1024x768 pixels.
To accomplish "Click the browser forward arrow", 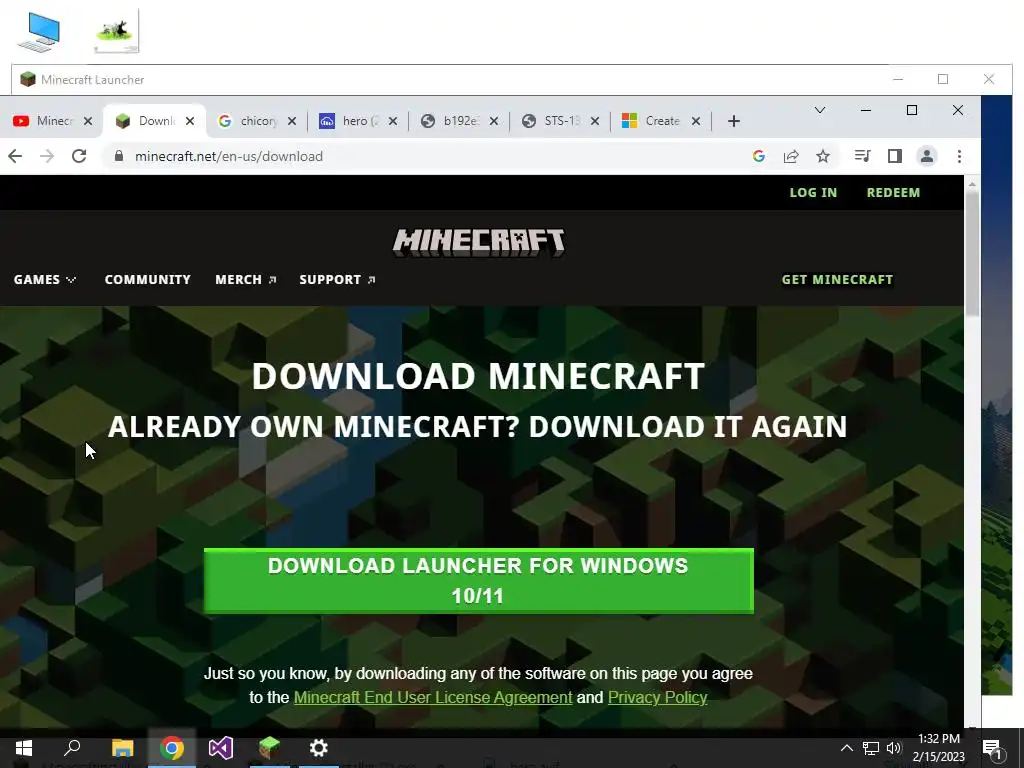I will tap(46, 156).
